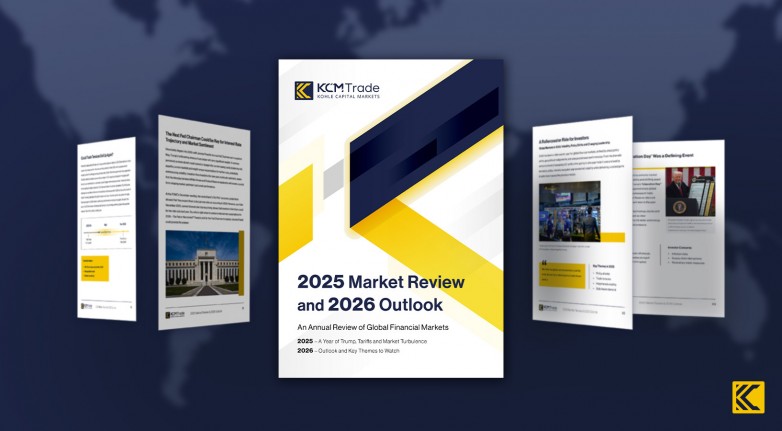Click the KCM Trade footer logo on Fed Chairman page
The width and height of the screenshot is (782, 431).
175,315
